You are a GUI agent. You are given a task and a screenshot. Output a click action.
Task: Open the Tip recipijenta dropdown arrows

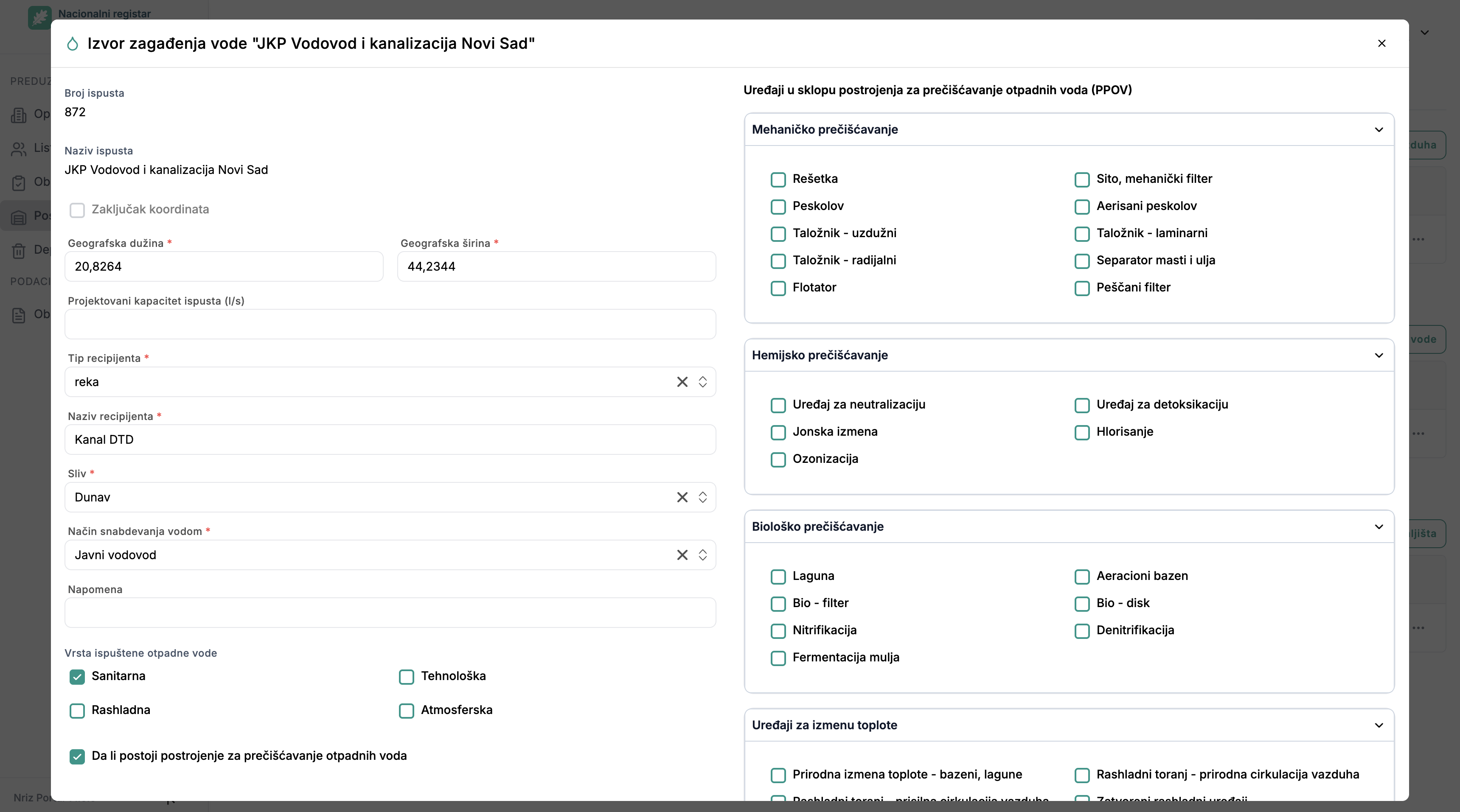coord(703,382)
